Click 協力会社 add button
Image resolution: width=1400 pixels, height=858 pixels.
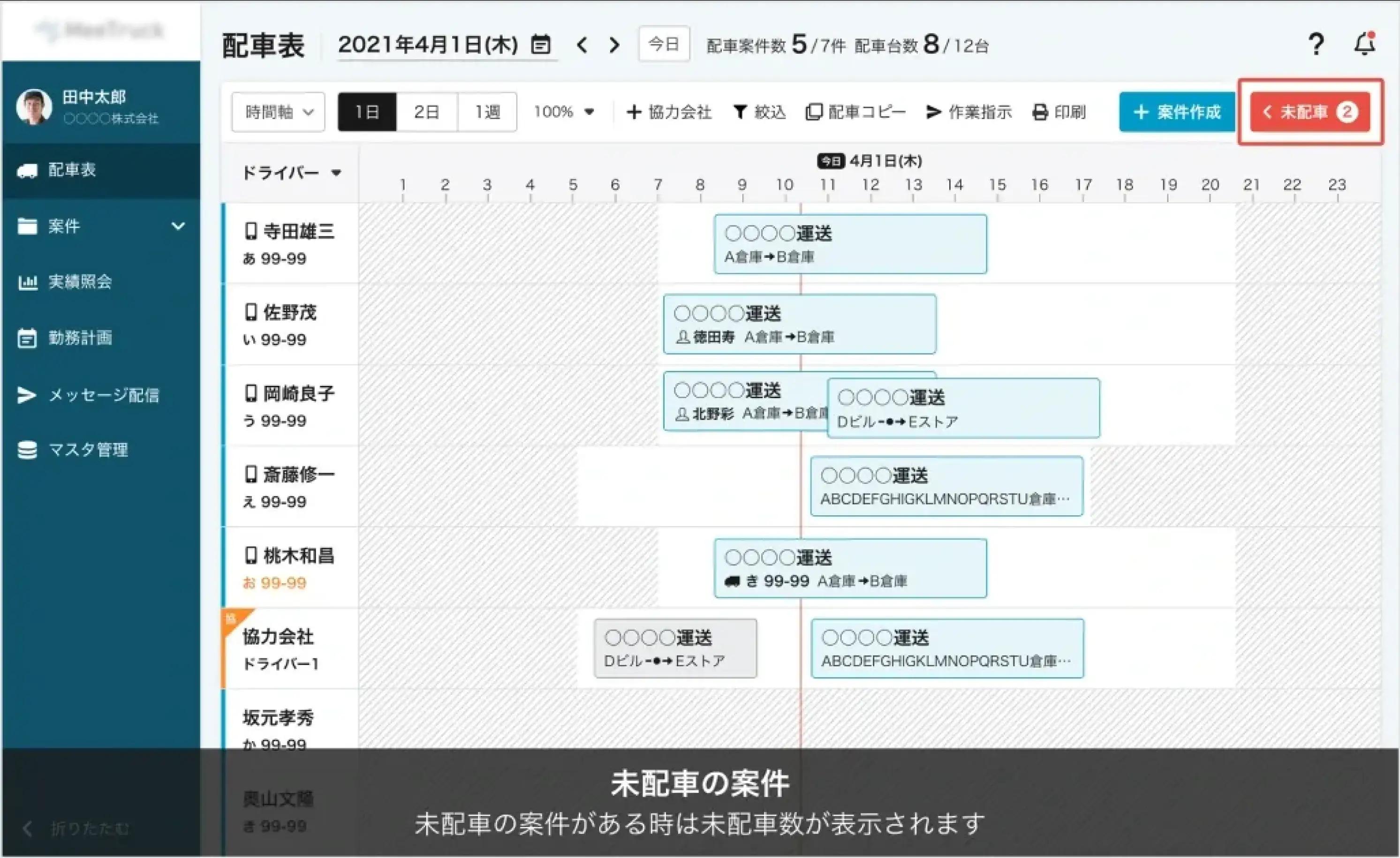(x=669, y=112)
